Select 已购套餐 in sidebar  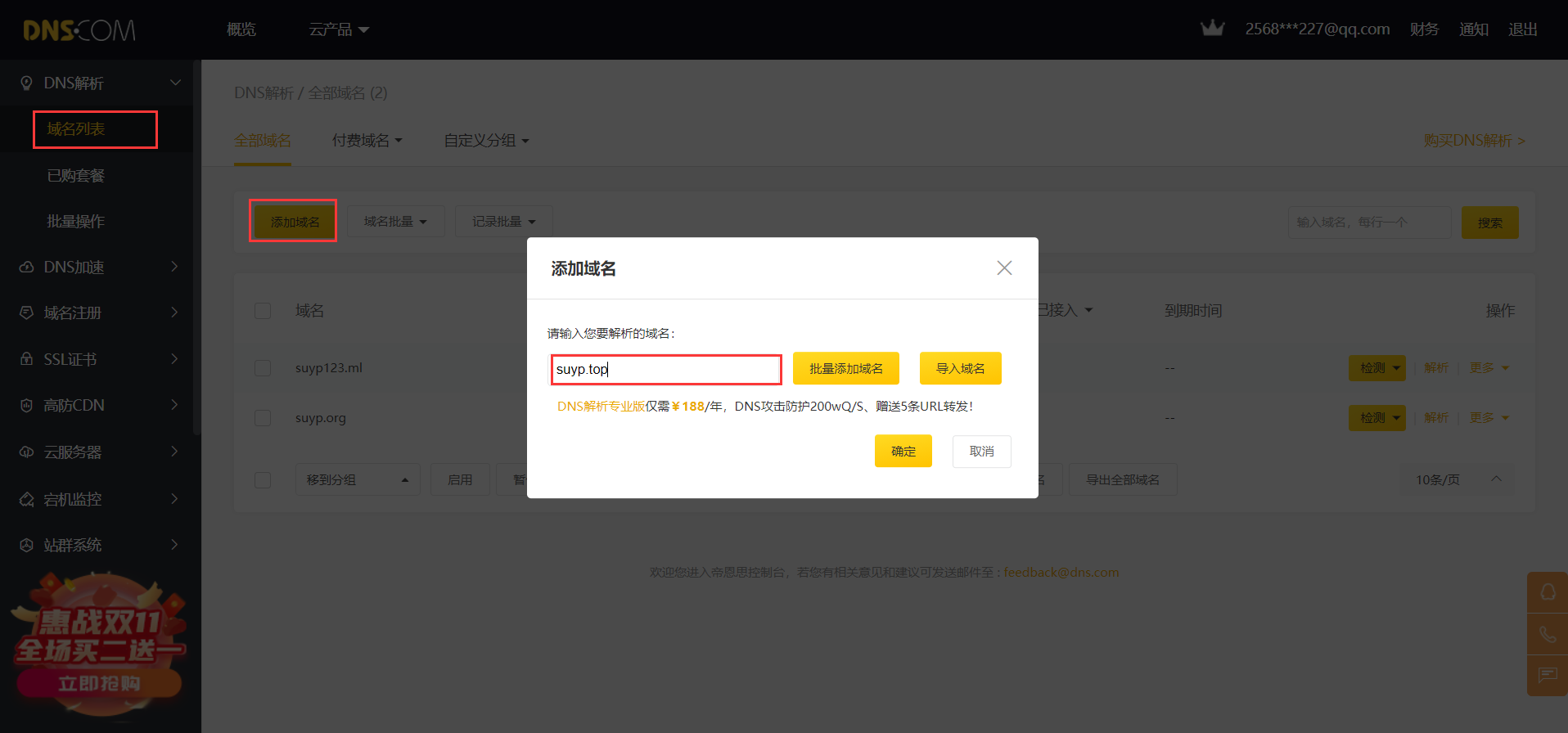(x=76, y=176)
